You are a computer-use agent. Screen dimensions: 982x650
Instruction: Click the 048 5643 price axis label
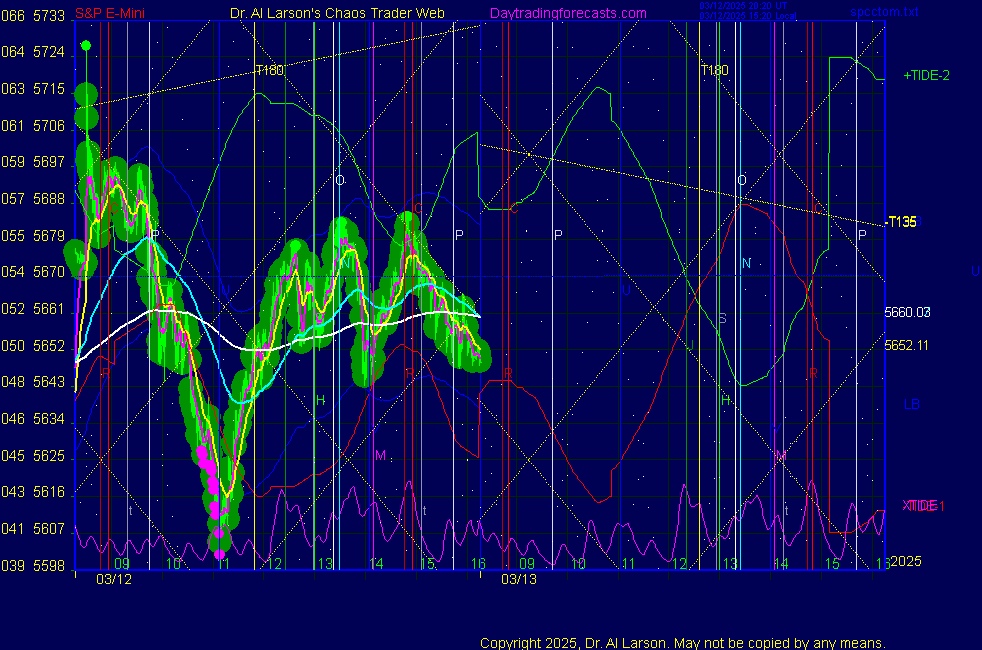tap(33, 381)
